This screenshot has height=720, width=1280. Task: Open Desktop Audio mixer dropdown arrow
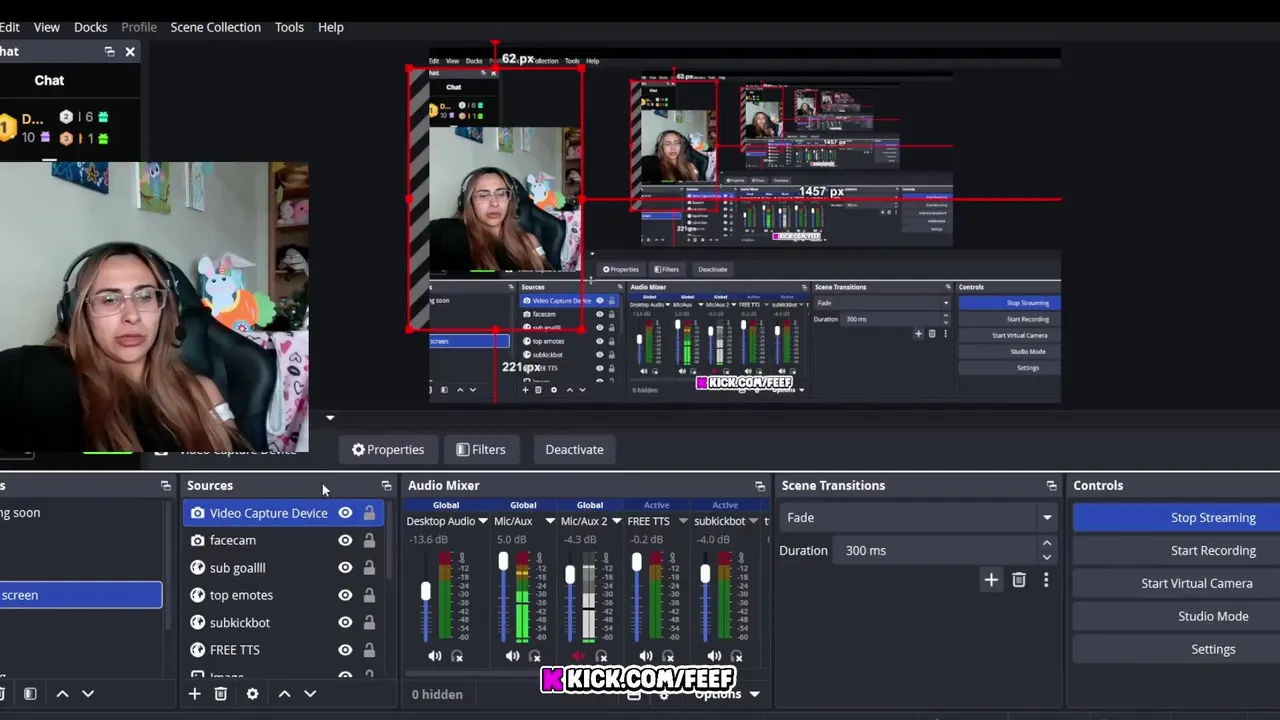(482, 521)
